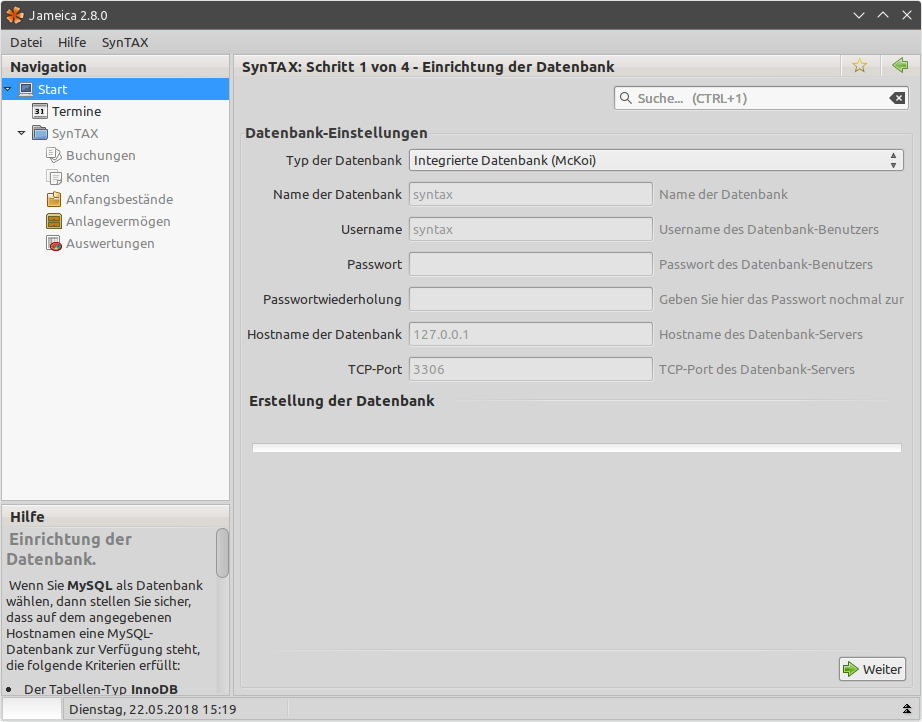
Task: Minimize the Jameica window
Action: [858, 15]
